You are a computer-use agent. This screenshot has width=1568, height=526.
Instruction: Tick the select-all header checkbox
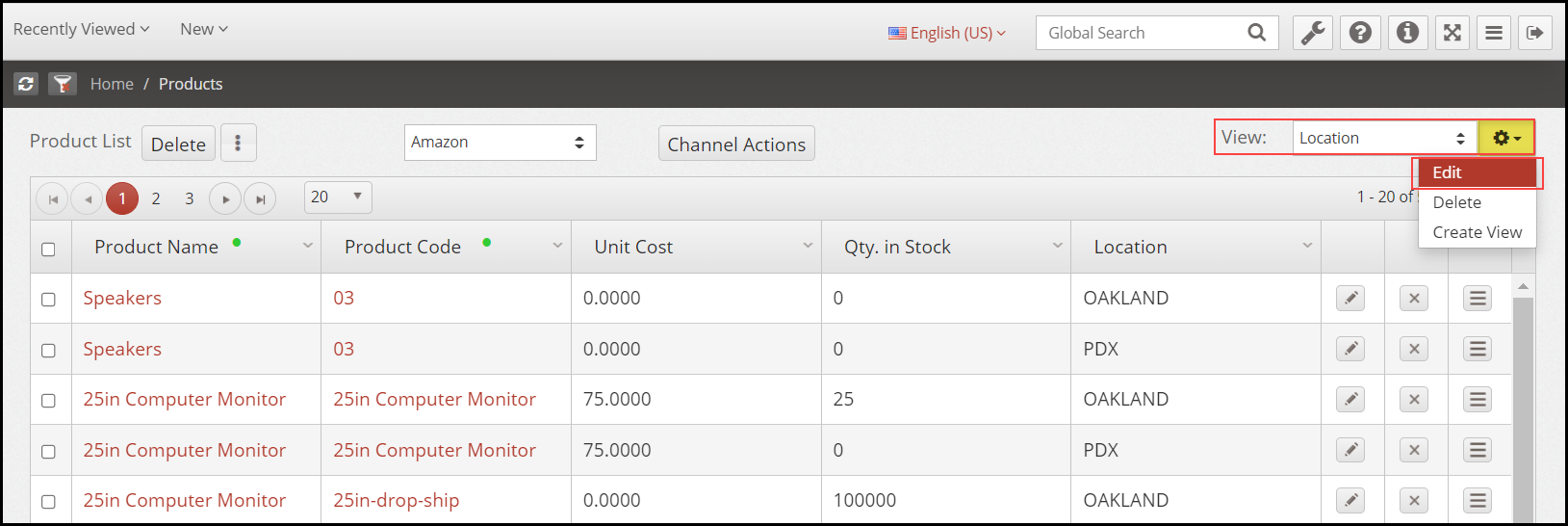48,250
